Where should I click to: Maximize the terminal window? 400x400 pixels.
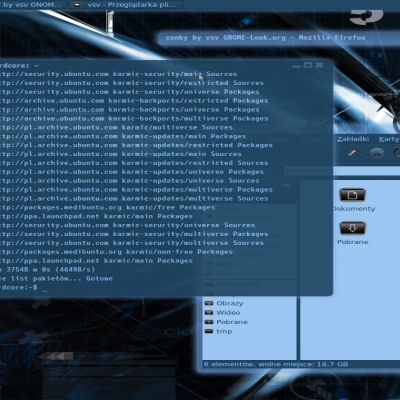pos(308,65)
